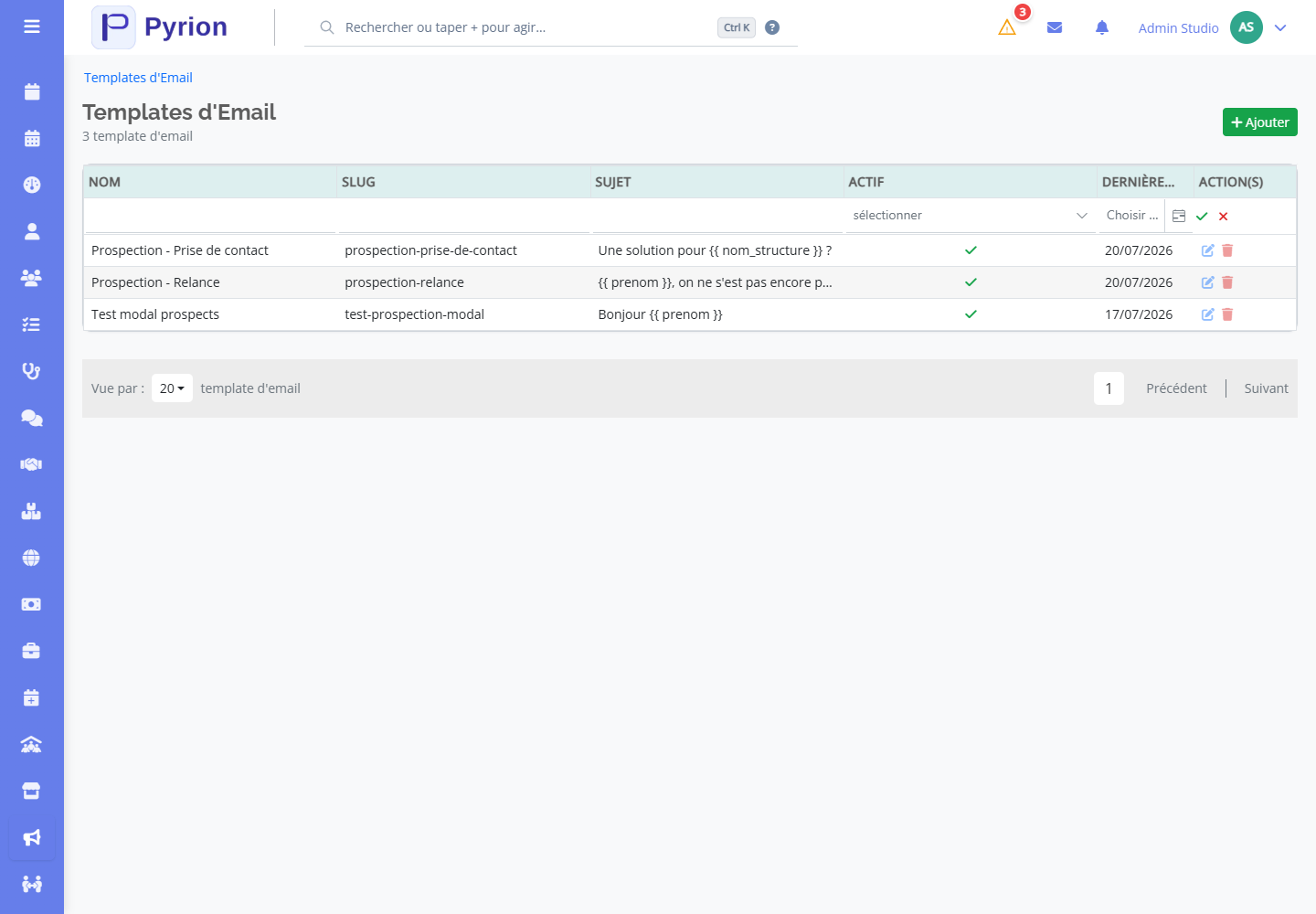Open the Actif 'sélectionner' filter dropdown

tap(970, 216)
